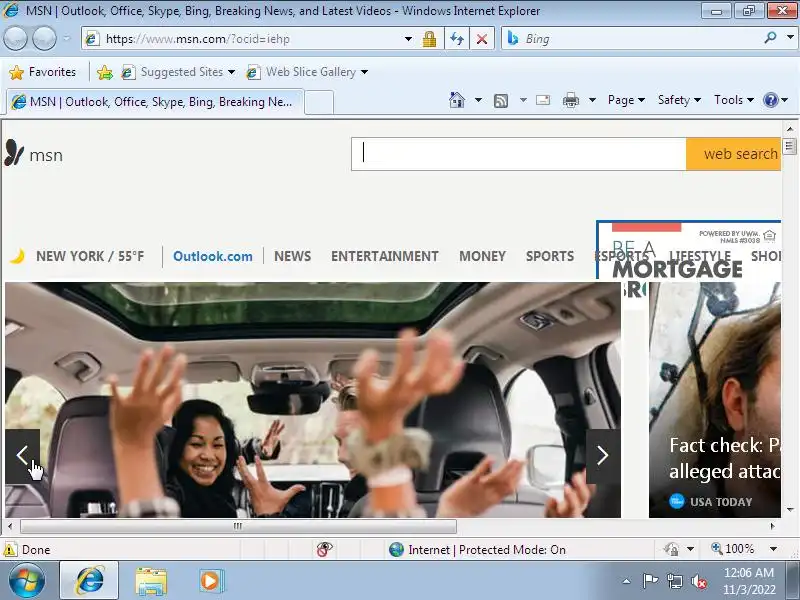
Task: Click the muted volume tray icon
Action: click(698, 581)
